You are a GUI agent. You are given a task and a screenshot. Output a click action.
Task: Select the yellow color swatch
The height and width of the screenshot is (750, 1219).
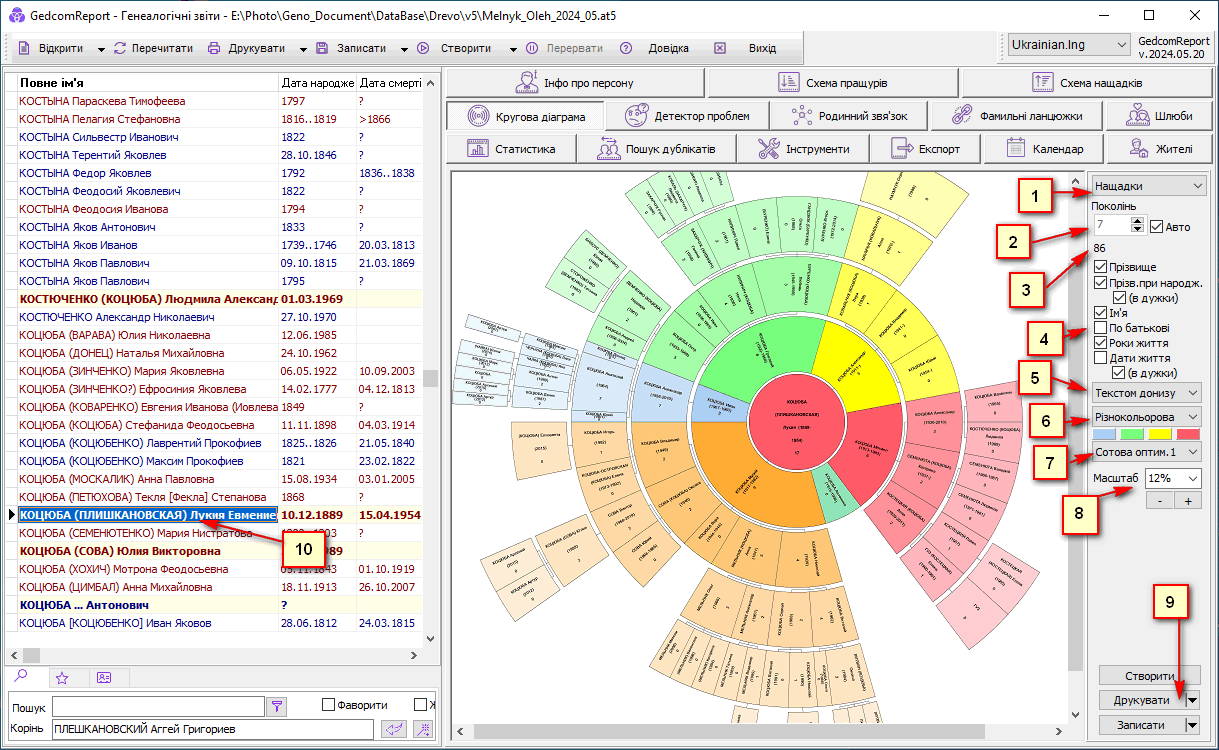(1161, 435)
